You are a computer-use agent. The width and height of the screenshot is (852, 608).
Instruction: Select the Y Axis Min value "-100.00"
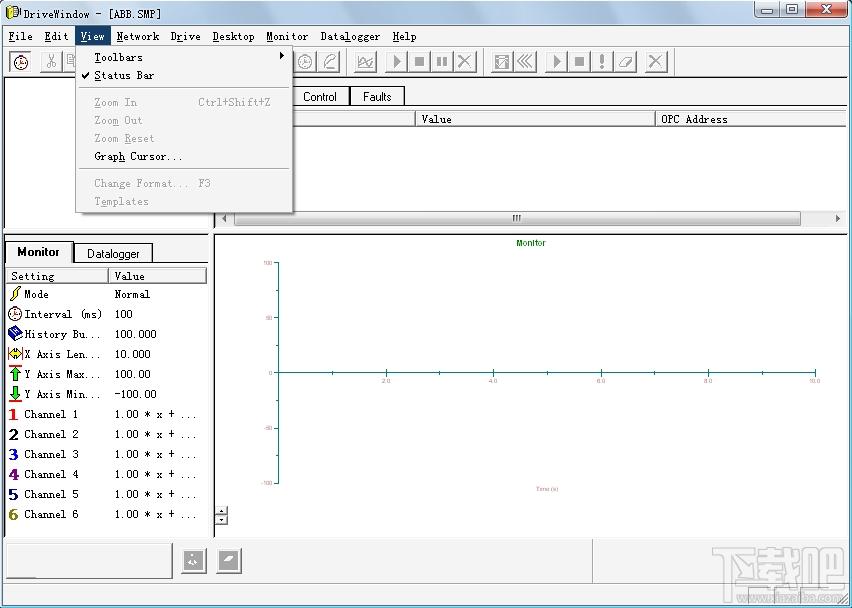pyautogui.click(x=135, y=394)
